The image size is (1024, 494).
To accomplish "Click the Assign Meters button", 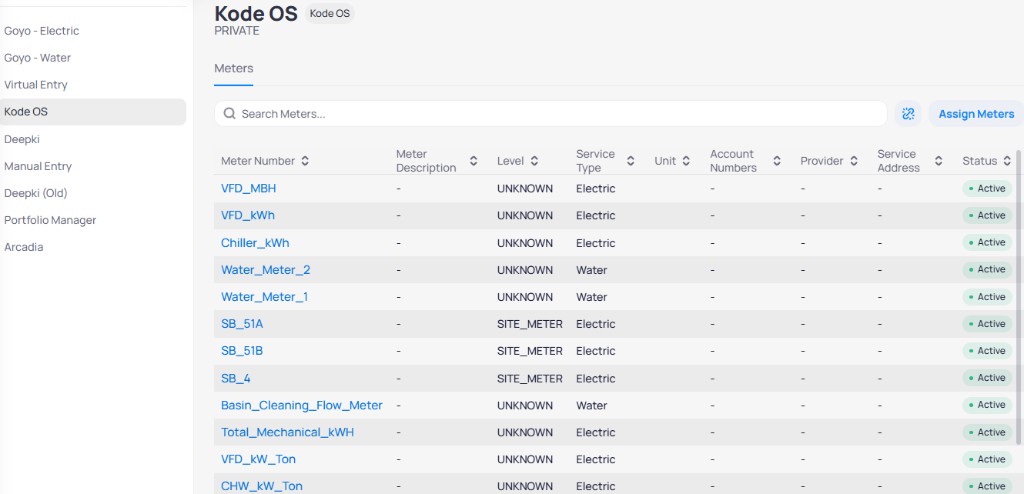I will pos(976,114).
